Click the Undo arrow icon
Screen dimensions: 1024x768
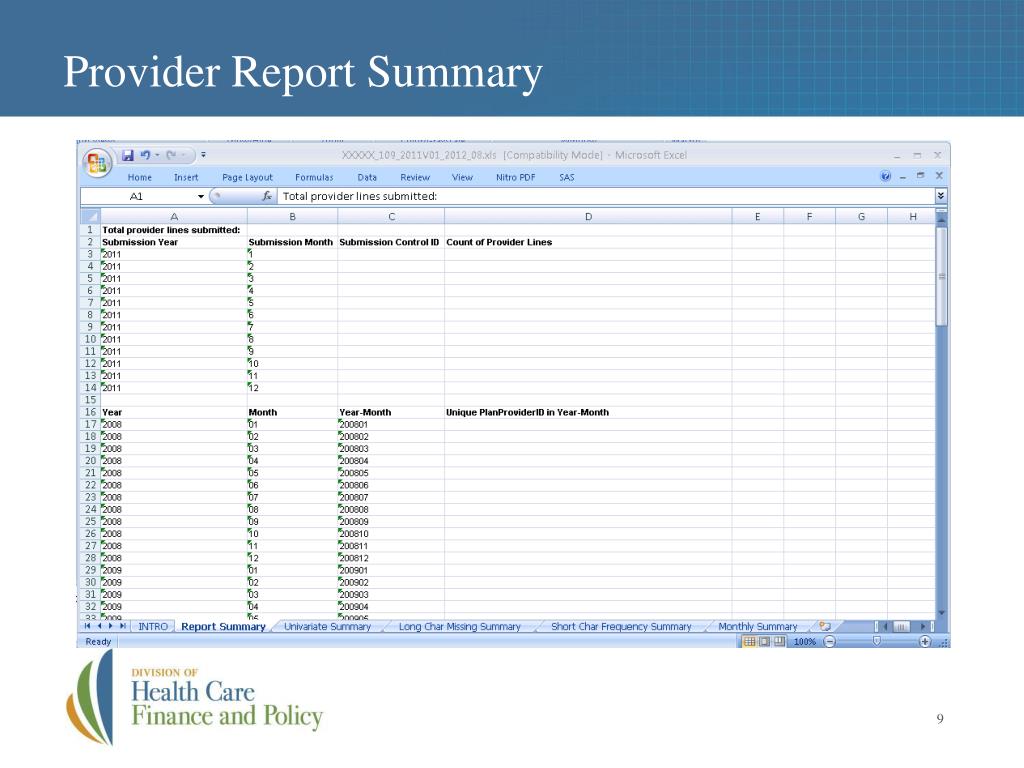pos(145,155)
